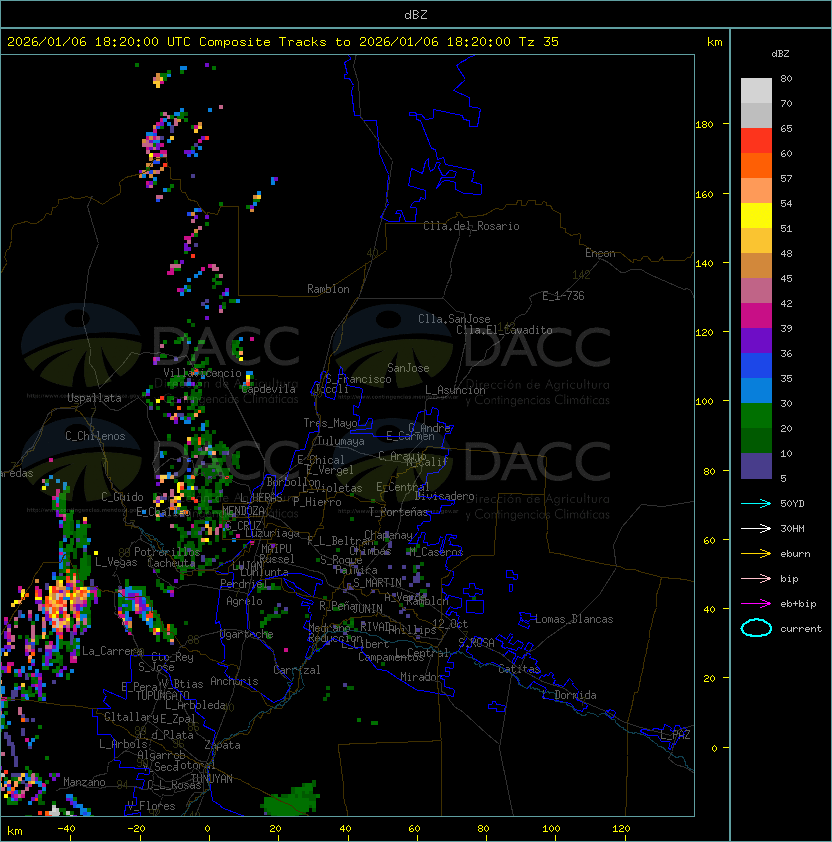832x842 pixels.
Task: Click the 'Divisadero' map label
Action: pos(444,496)
